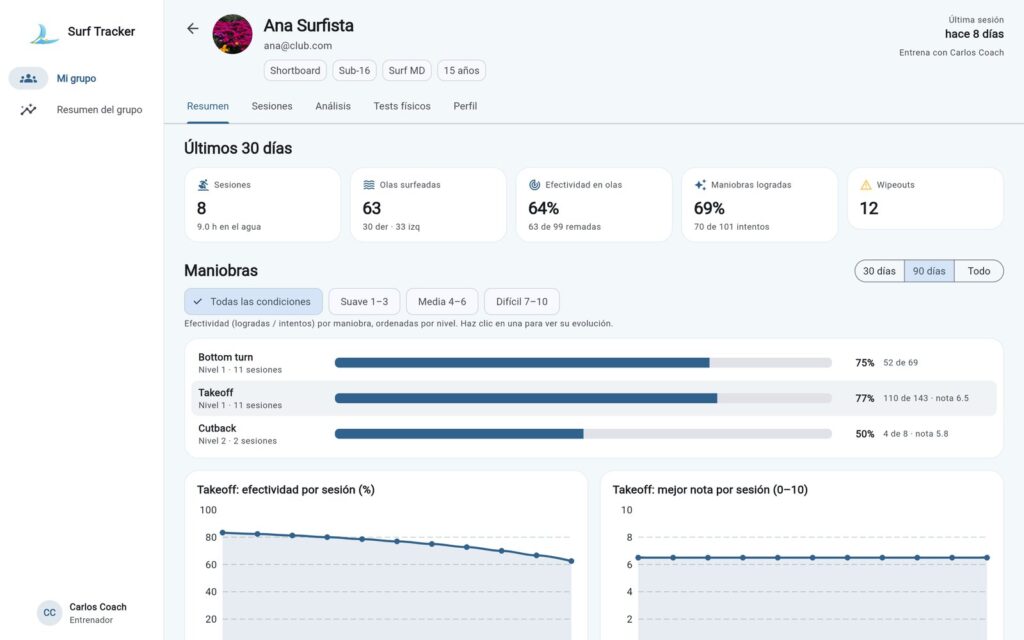The height and width of the screenshot is (640, 1024).
Task: Open the Perfil tab
Action: point(465,106)
